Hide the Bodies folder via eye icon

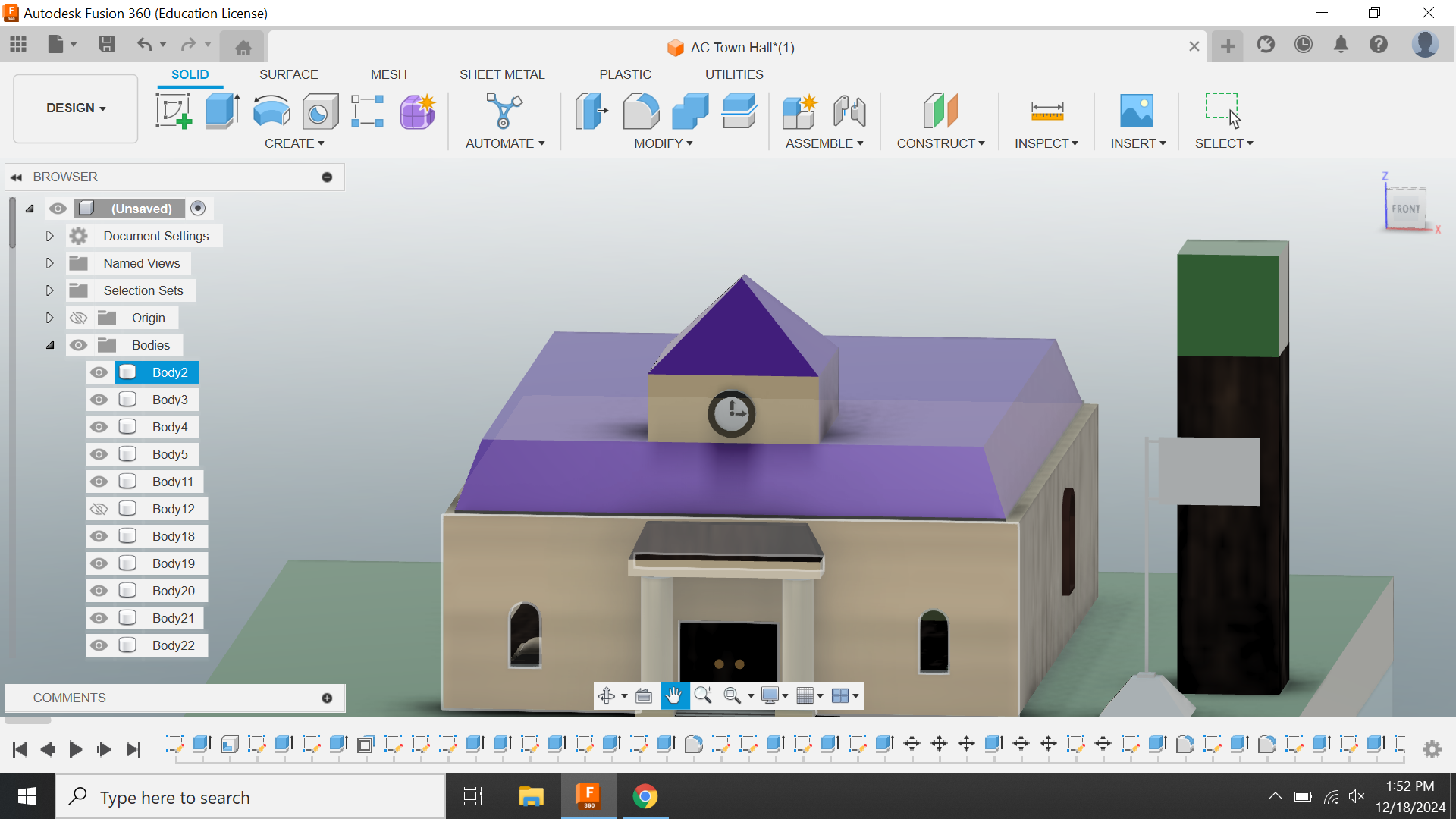click(x=78, y=345)
